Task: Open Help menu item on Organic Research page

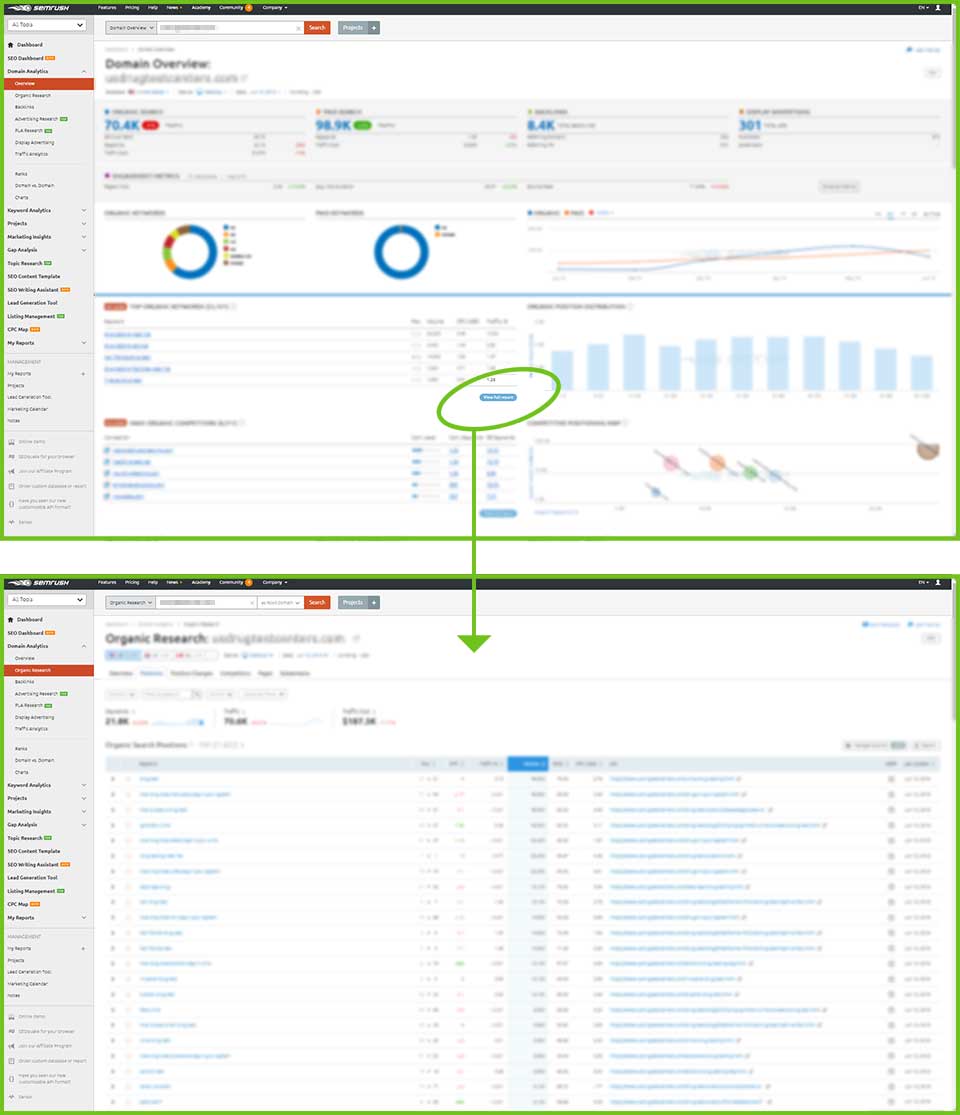Action: click(153, 582)
